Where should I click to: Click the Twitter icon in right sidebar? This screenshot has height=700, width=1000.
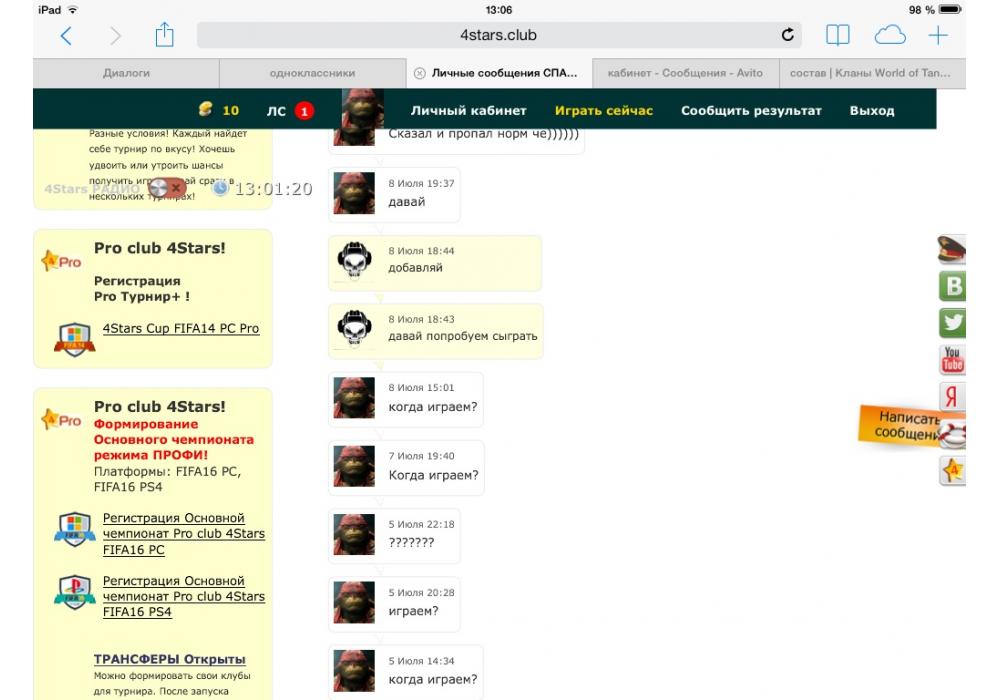tap(952, 322)
